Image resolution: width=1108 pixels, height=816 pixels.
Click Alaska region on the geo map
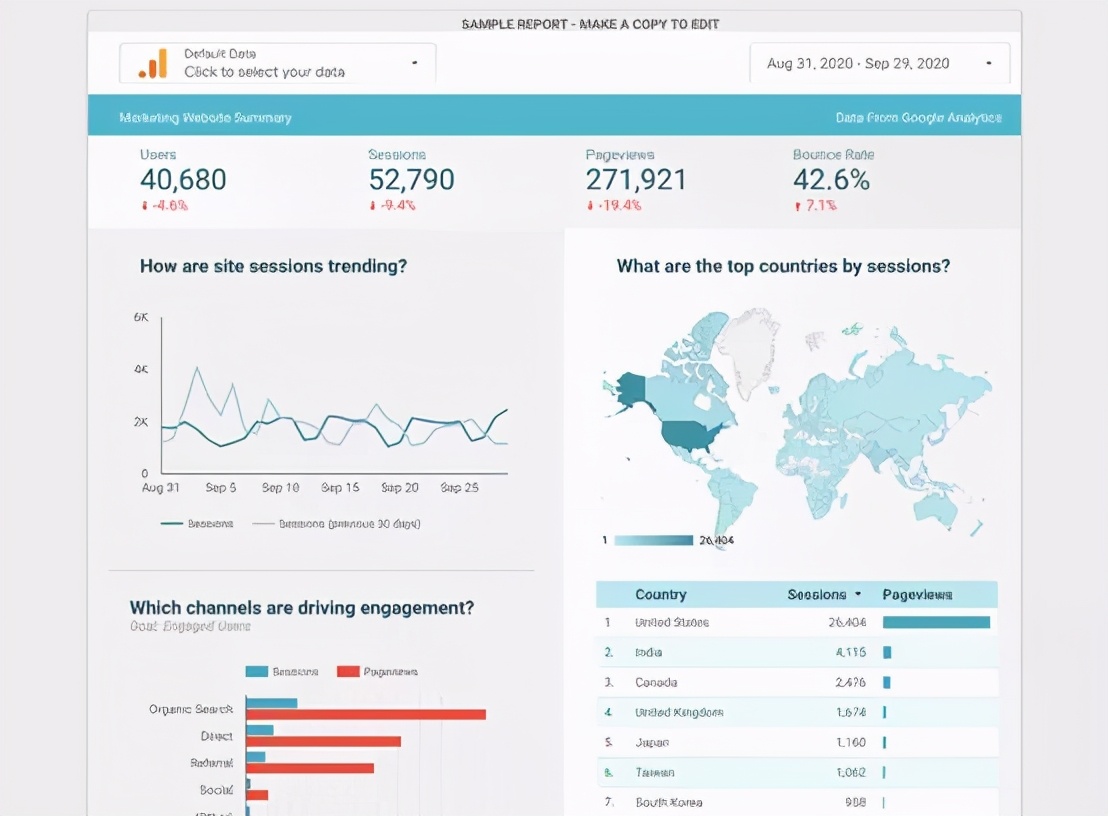(x=631, y=389)
